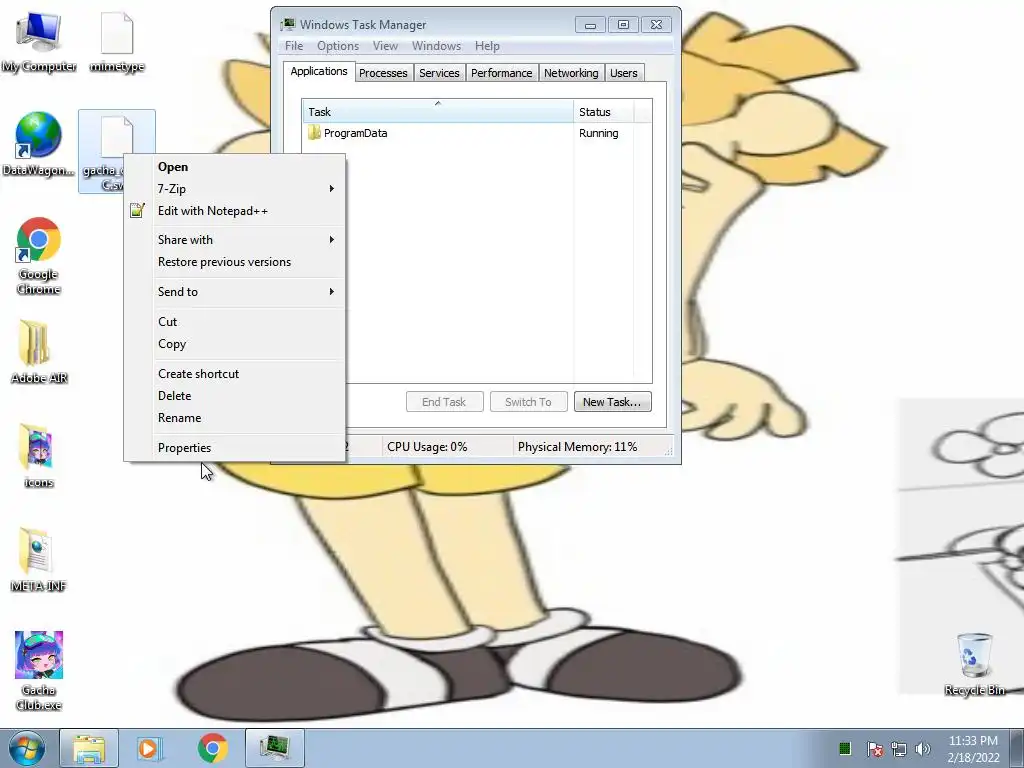The height and width of the screenshot is (768, 1024).
Task: Maximize the Task Manager window
Action: pyautogui.click(x=624, y=25)
